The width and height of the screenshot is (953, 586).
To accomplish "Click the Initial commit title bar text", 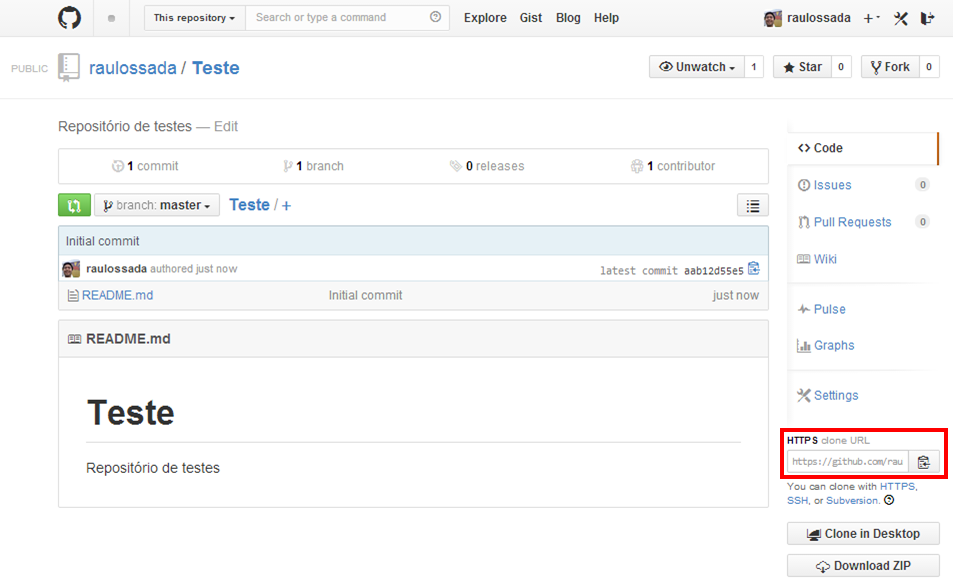I will coord(102,241).
